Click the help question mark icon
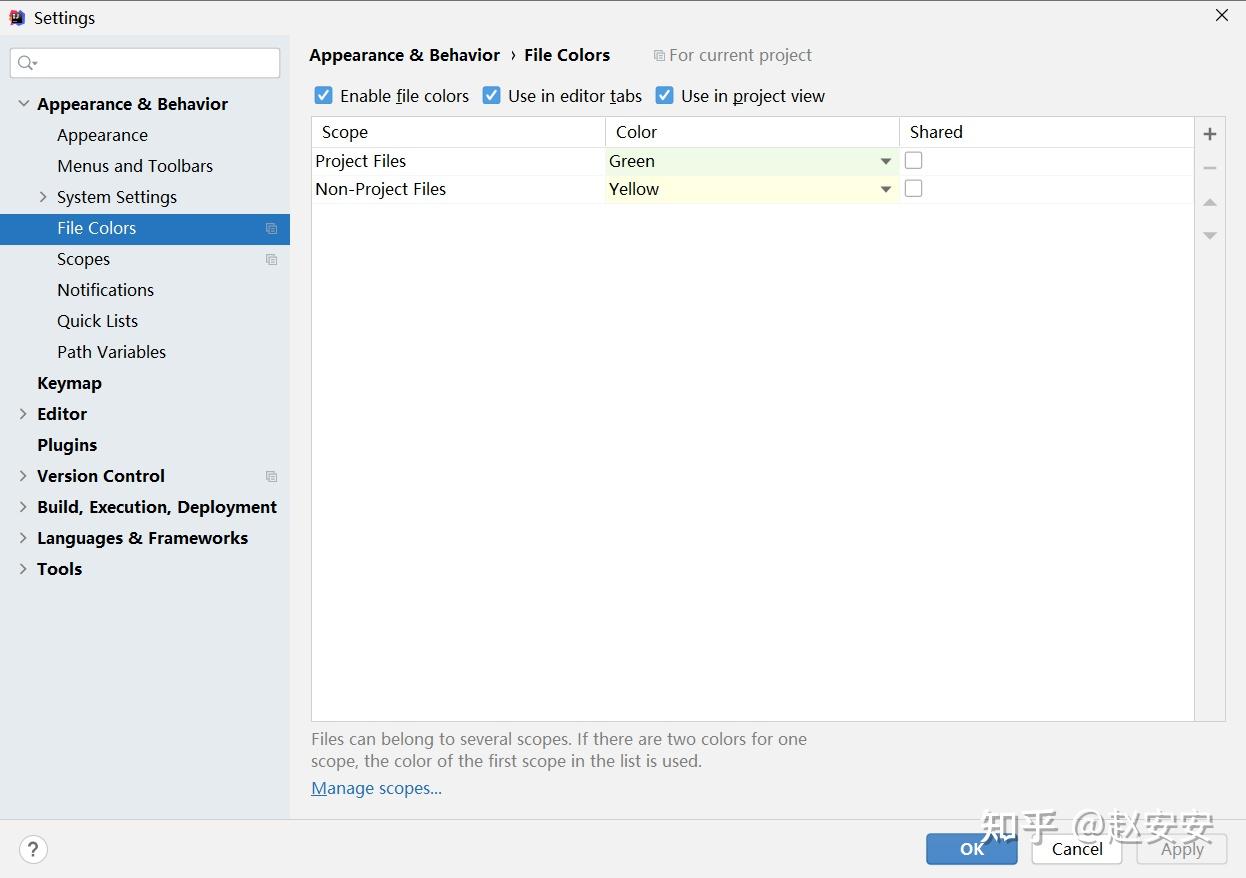The image size is (1246, 878). click(33, 849)
